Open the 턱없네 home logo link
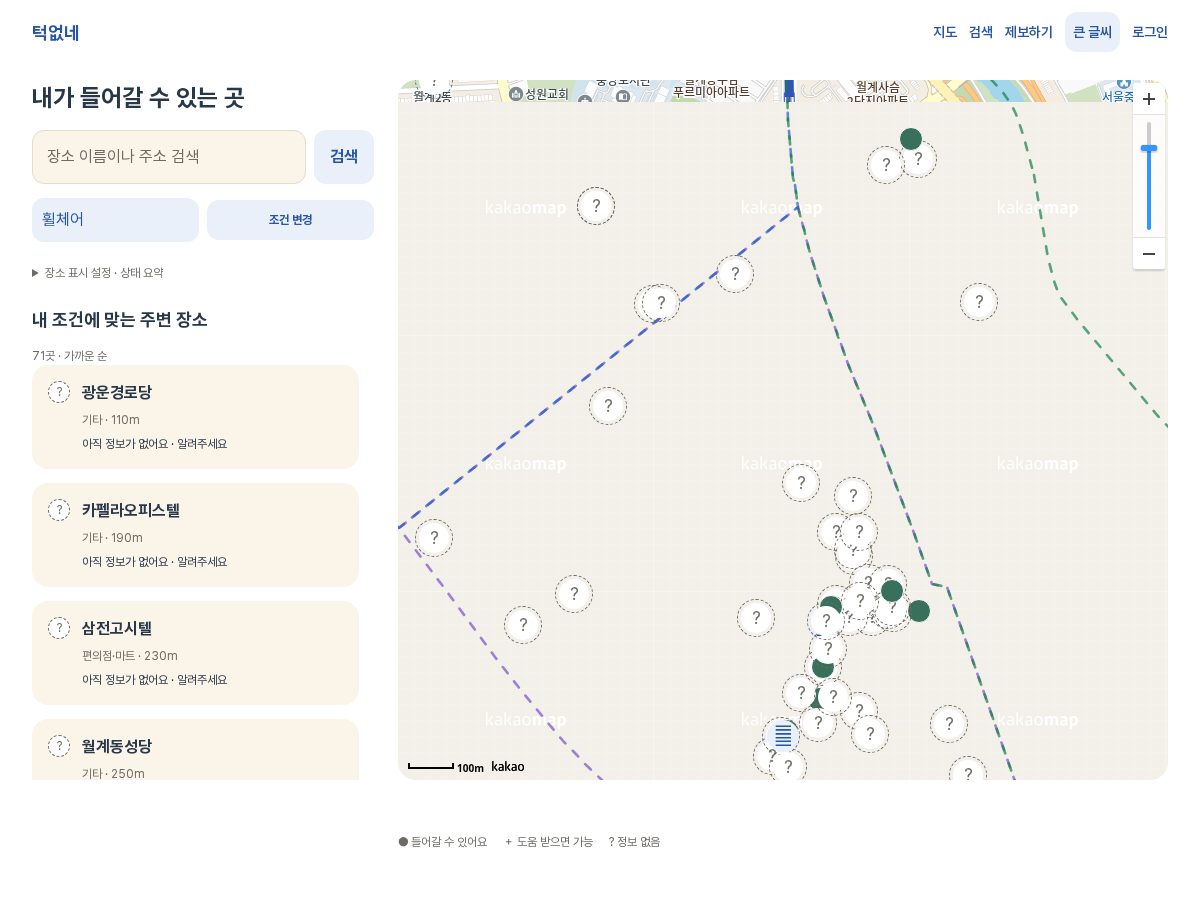Viewport: 1200px width, 900px height. pos(55,32)
